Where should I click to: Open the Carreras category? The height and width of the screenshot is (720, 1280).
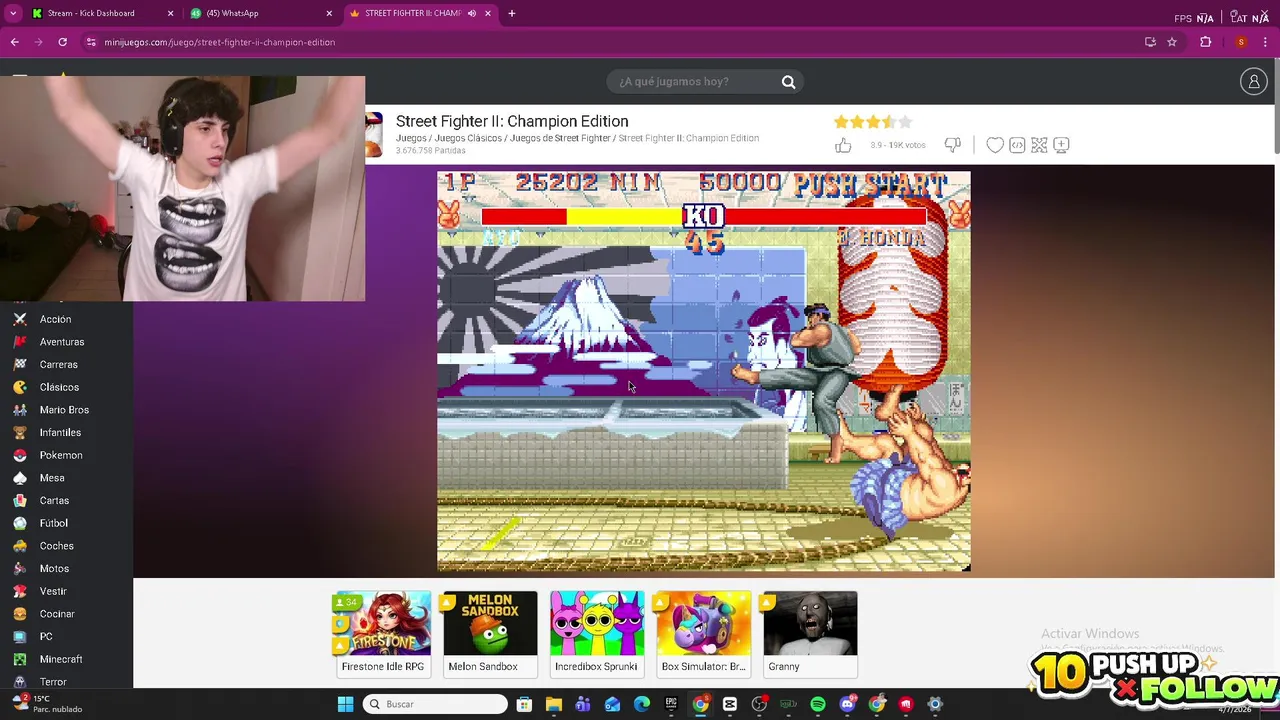click(x=58, y=365)
